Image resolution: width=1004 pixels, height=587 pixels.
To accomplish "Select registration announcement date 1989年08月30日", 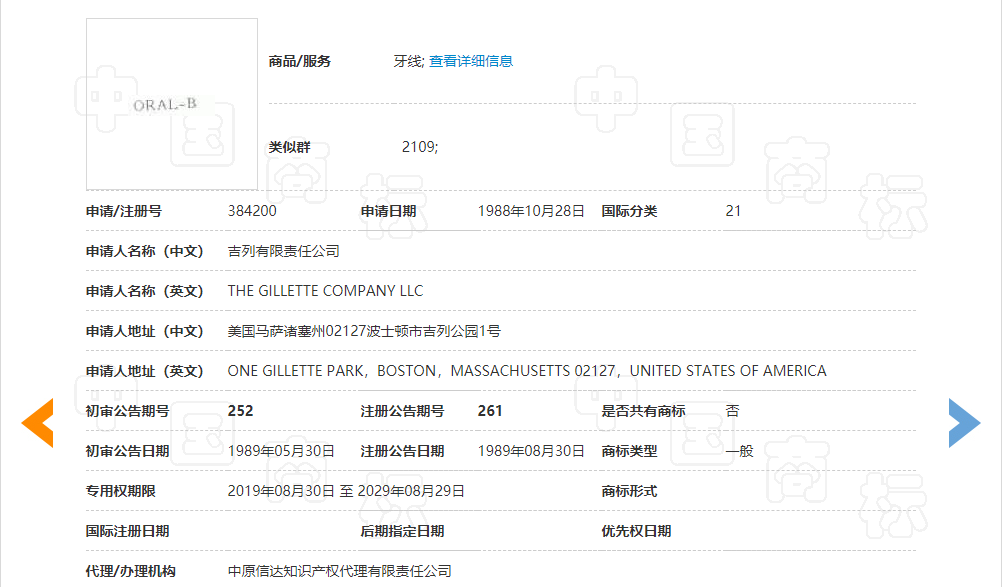I will tap(531, 451).
